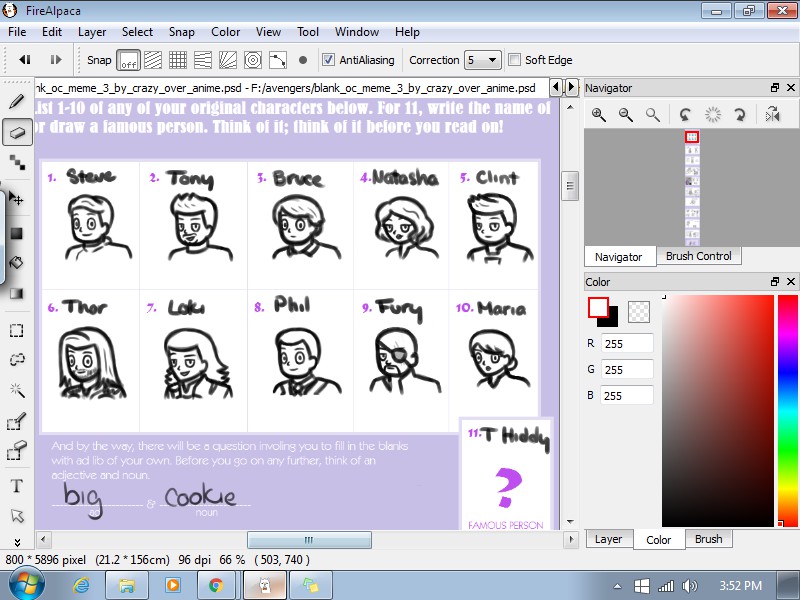This screenshot has width=800, height=600.
Task: Open the Tool menu
Action: (x=308, y=32)
